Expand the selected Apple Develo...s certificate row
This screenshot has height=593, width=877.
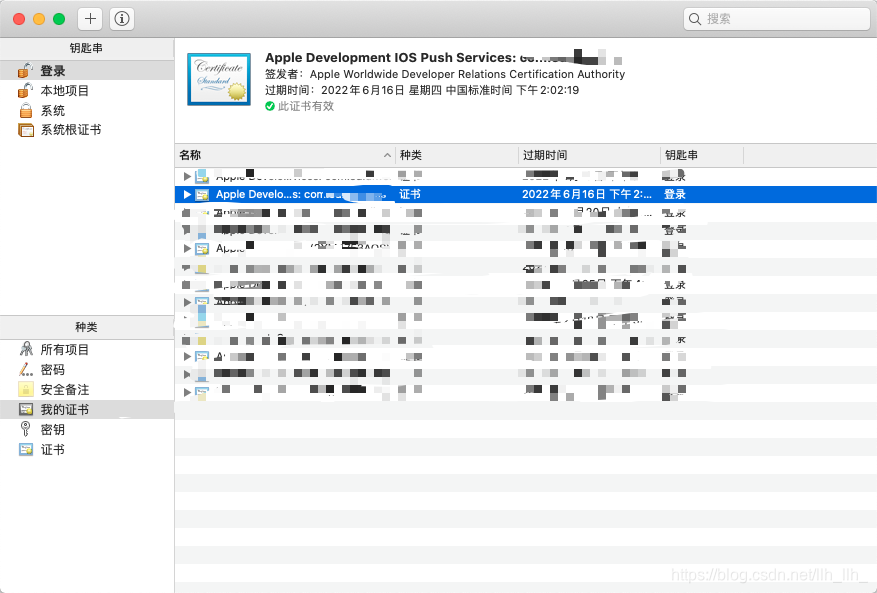tap(187, 195)
